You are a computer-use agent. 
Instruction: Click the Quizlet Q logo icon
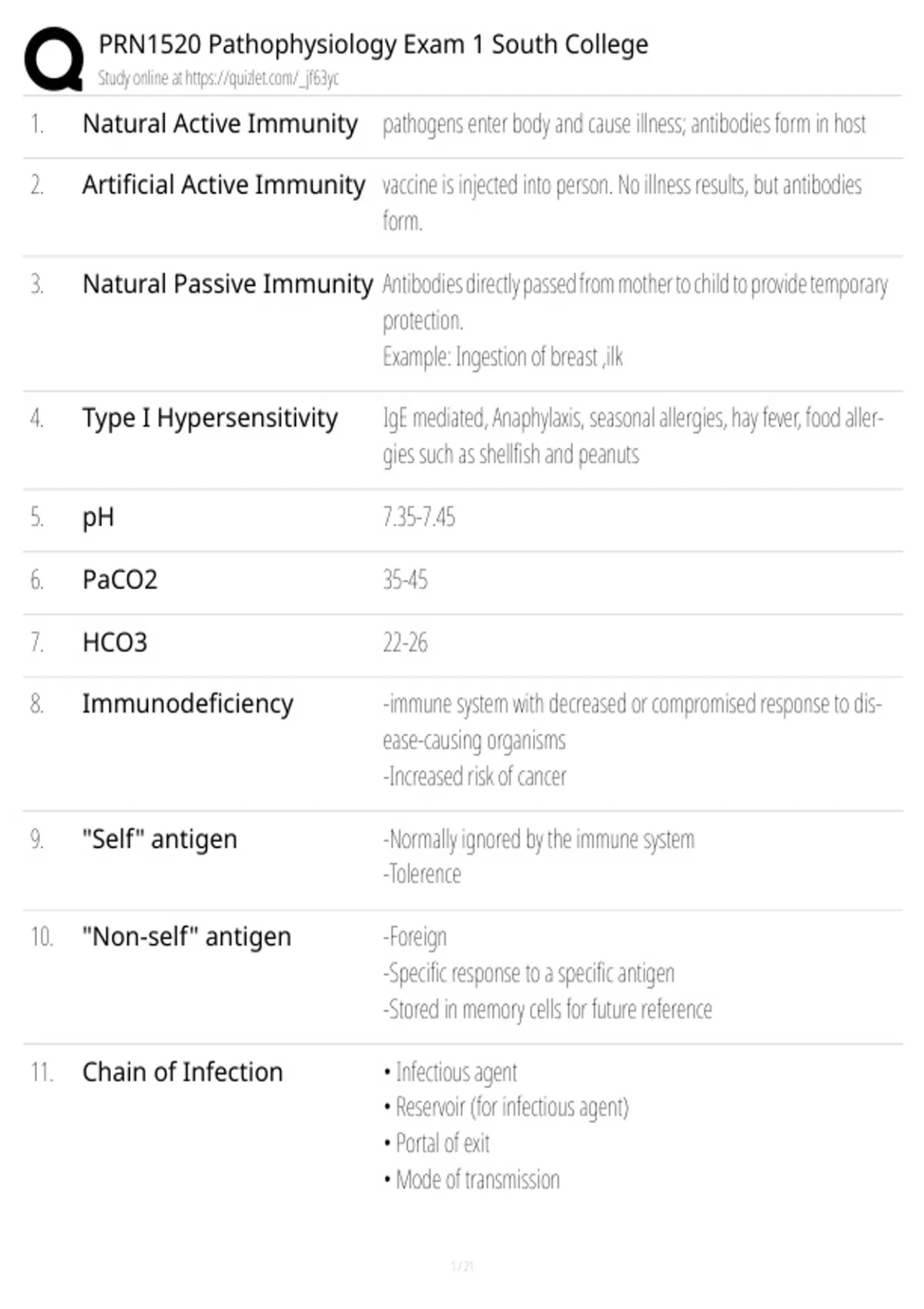[x=54, y=59]
